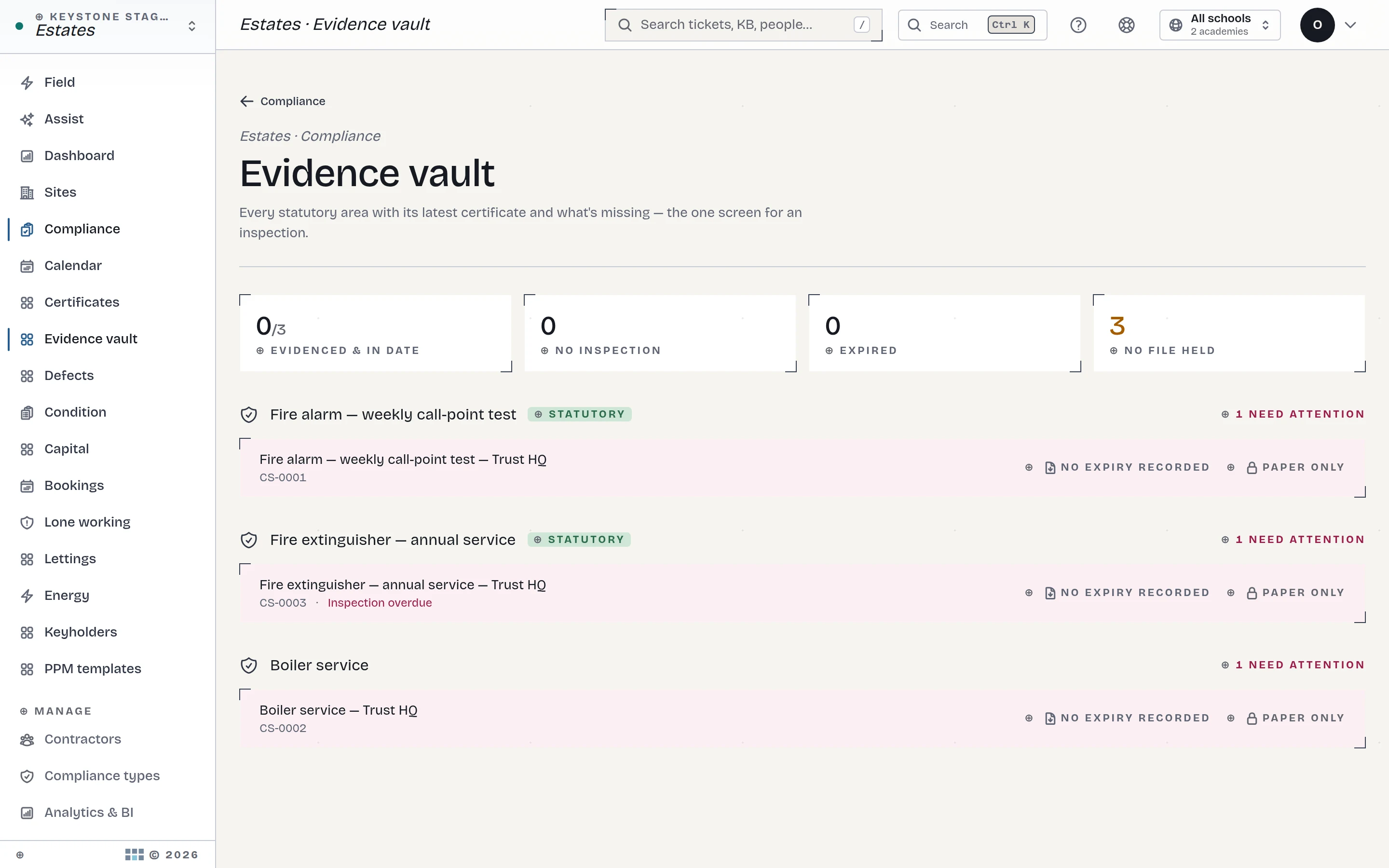Click the Compliance clipboard icon in sidebar
Image resolution: width=1389 pixels, height=868 pixels.
[27, 230]
